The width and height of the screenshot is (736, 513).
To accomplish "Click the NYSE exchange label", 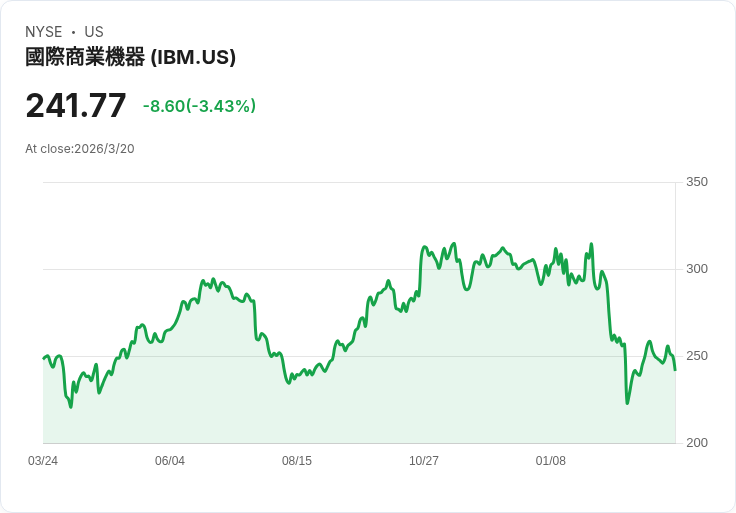I will pos(44,32).
